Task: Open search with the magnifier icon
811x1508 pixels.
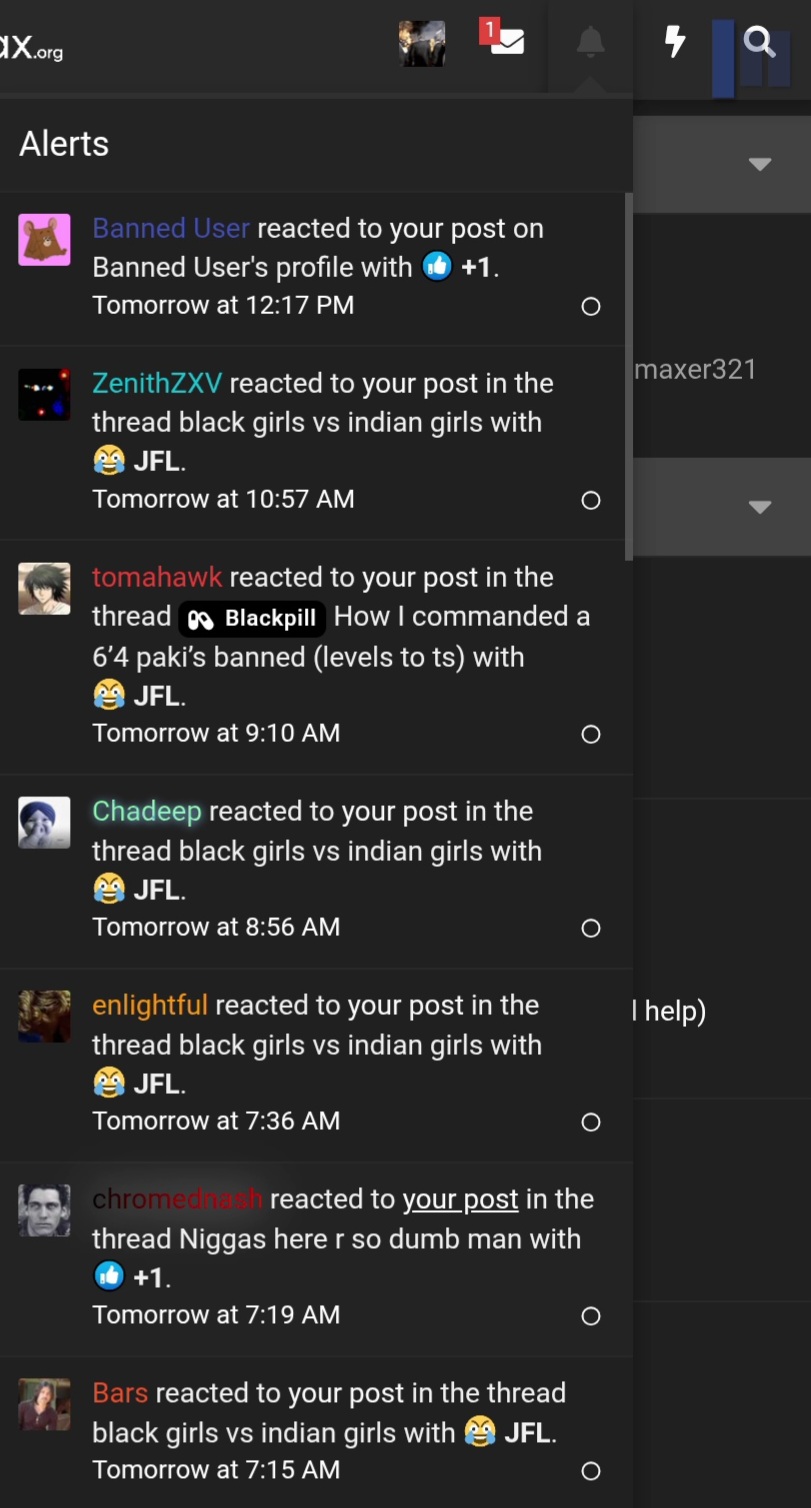Action: pos(760,42)
